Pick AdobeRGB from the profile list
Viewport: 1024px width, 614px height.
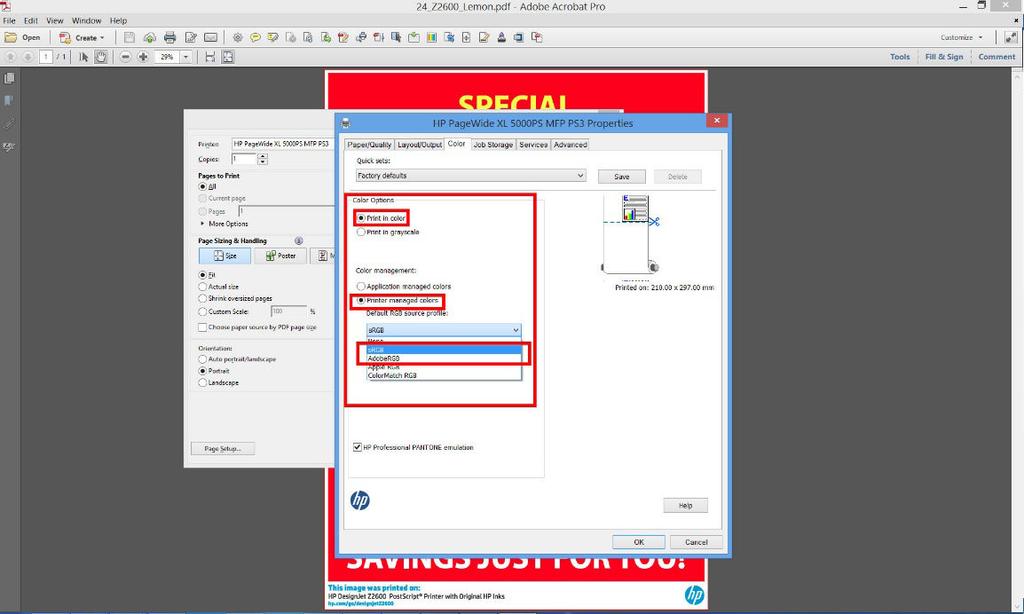pos(443,359)
